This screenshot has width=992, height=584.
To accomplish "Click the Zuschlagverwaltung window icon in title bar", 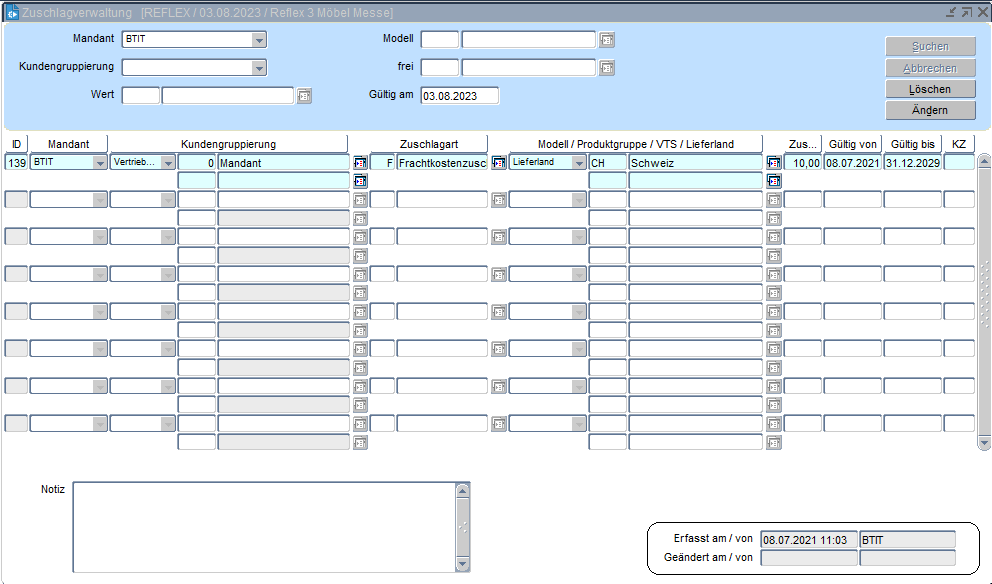I will [13, 12].
